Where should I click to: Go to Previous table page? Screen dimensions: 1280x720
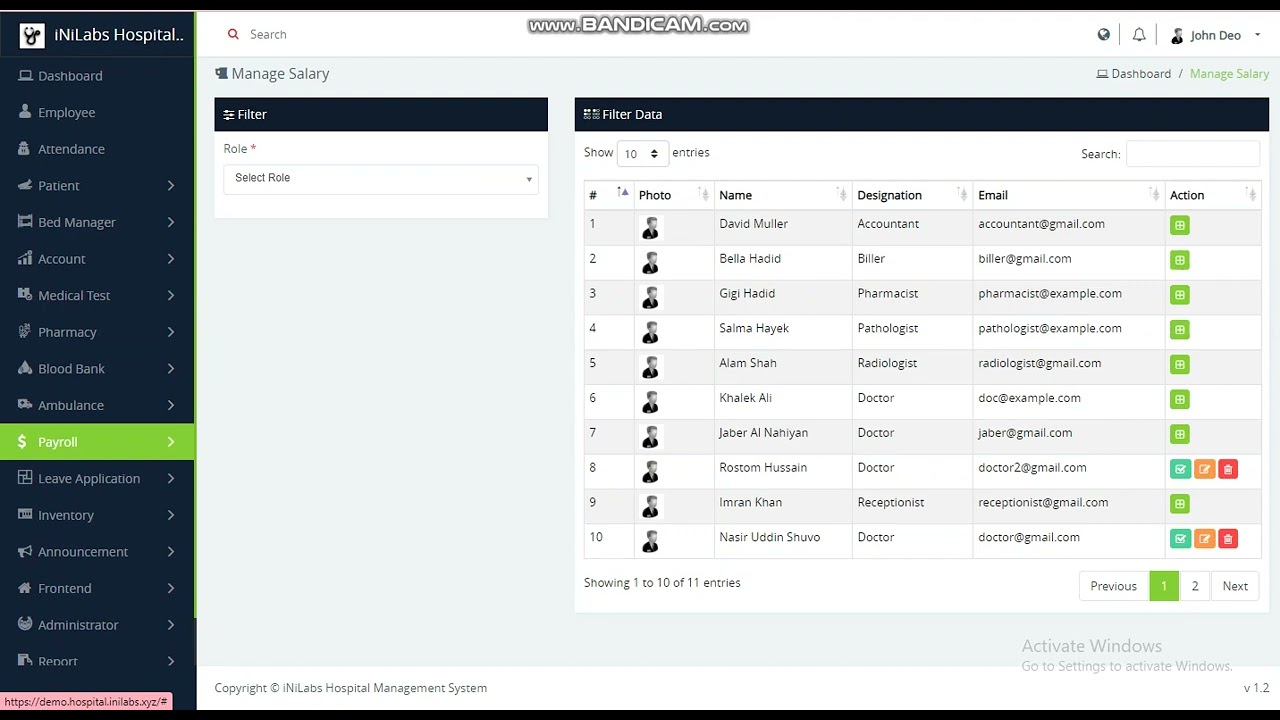(1113, 587)
